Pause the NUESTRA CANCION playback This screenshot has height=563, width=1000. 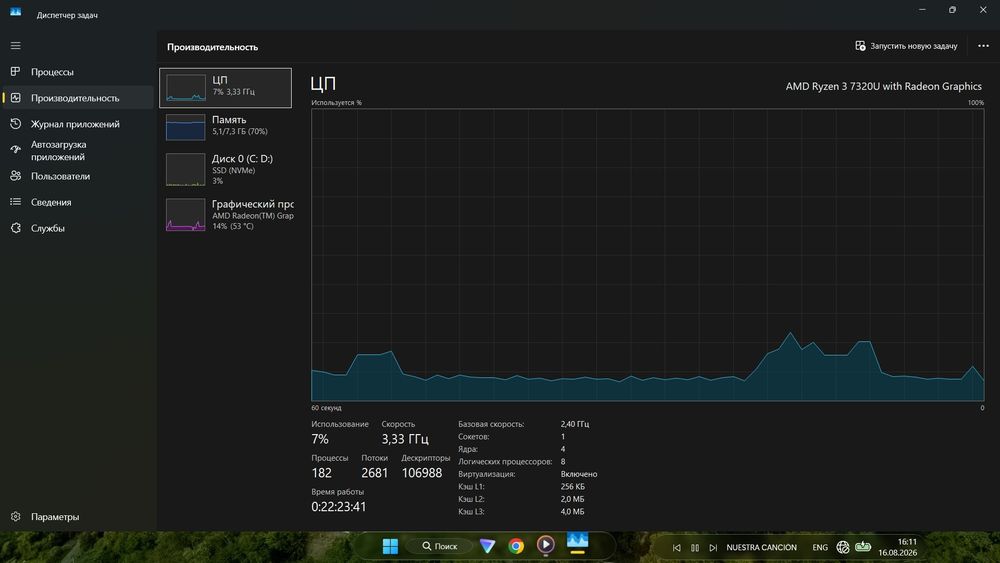click(695, 548)
